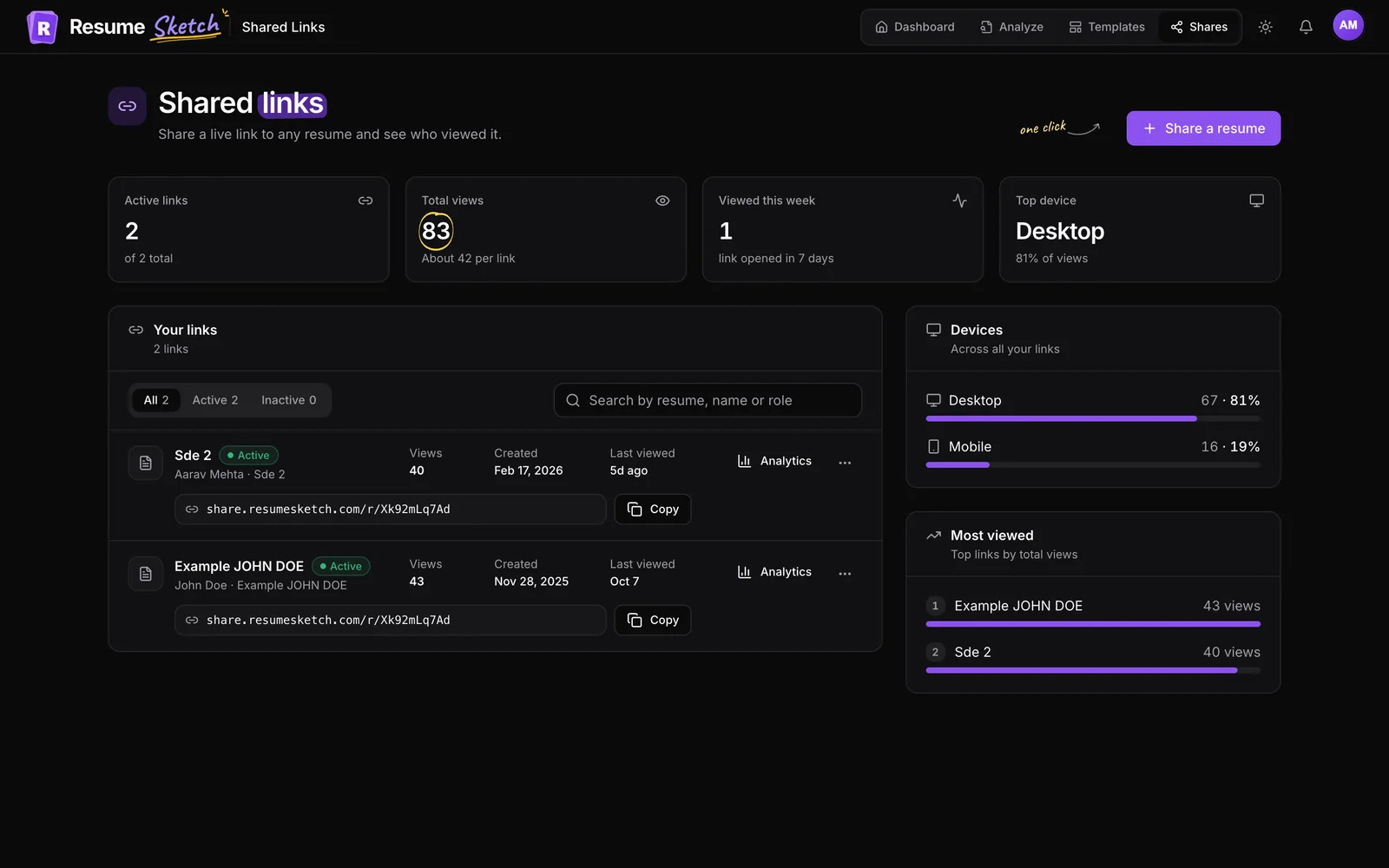Viewport: 1389px width, 868px height.
Task: Click the Sde 2 Active status badge
Action: pos(248,455)
